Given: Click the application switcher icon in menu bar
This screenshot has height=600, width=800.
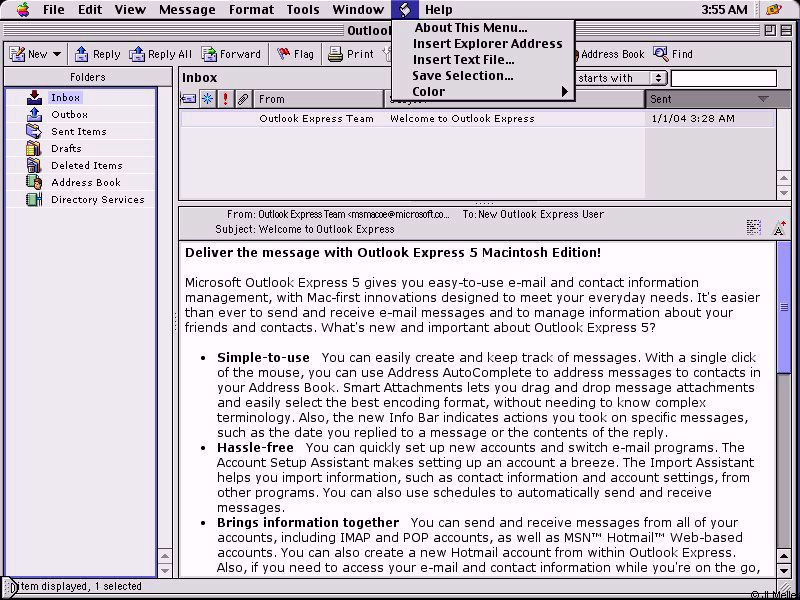Looking at the screenshot, I should [x=774, y=9].
